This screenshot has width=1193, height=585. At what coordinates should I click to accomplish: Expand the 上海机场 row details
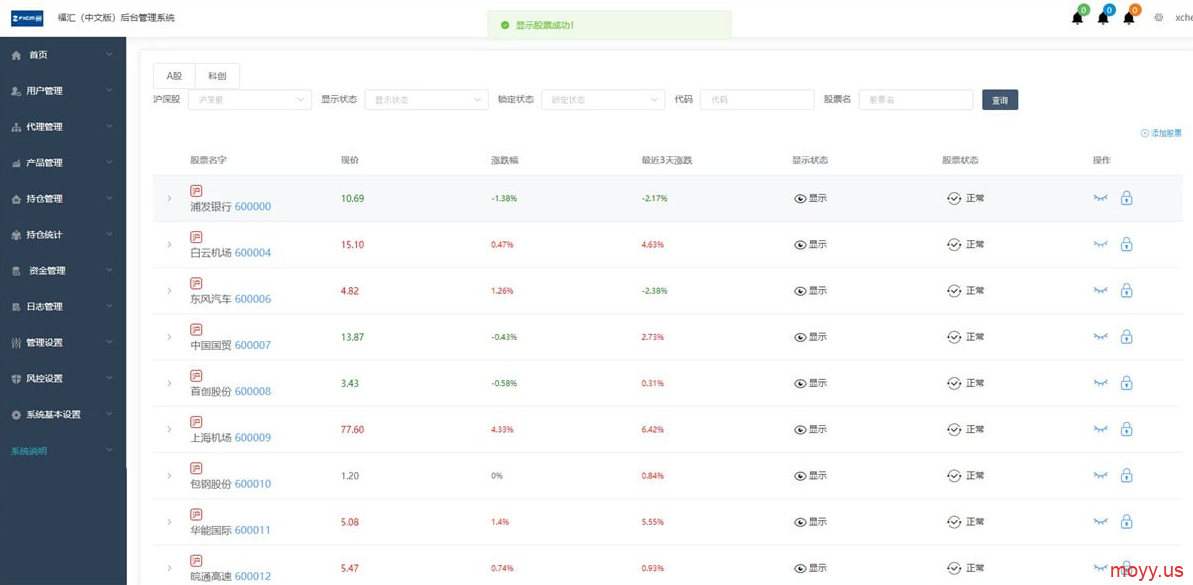click(x=170, y=430)
